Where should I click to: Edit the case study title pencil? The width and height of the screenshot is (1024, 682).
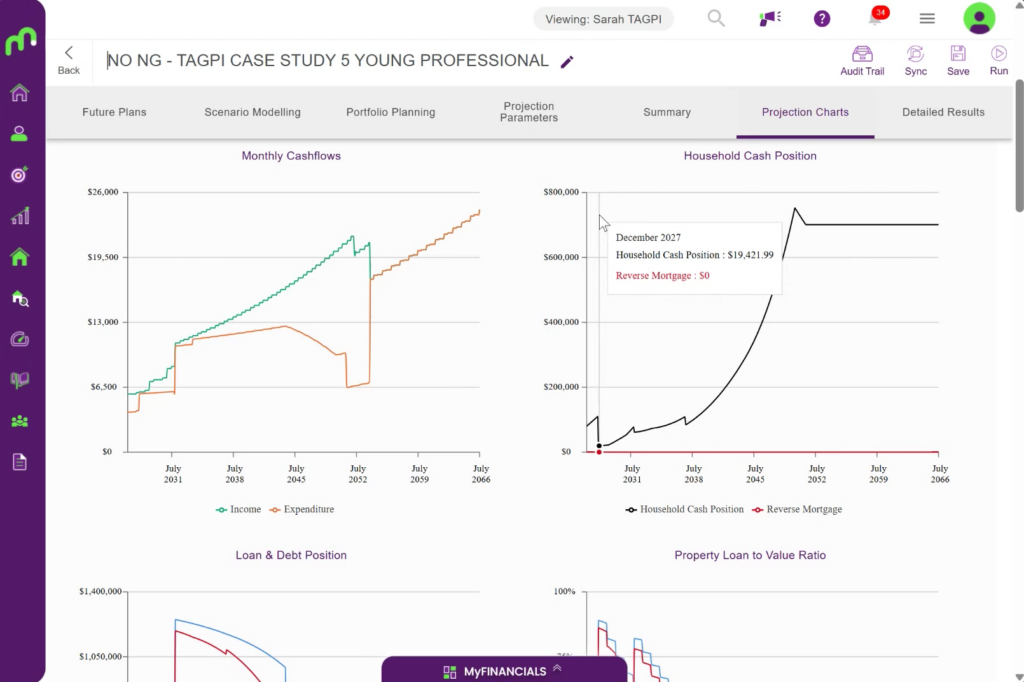pyautogui.click(x=567, y=61)
